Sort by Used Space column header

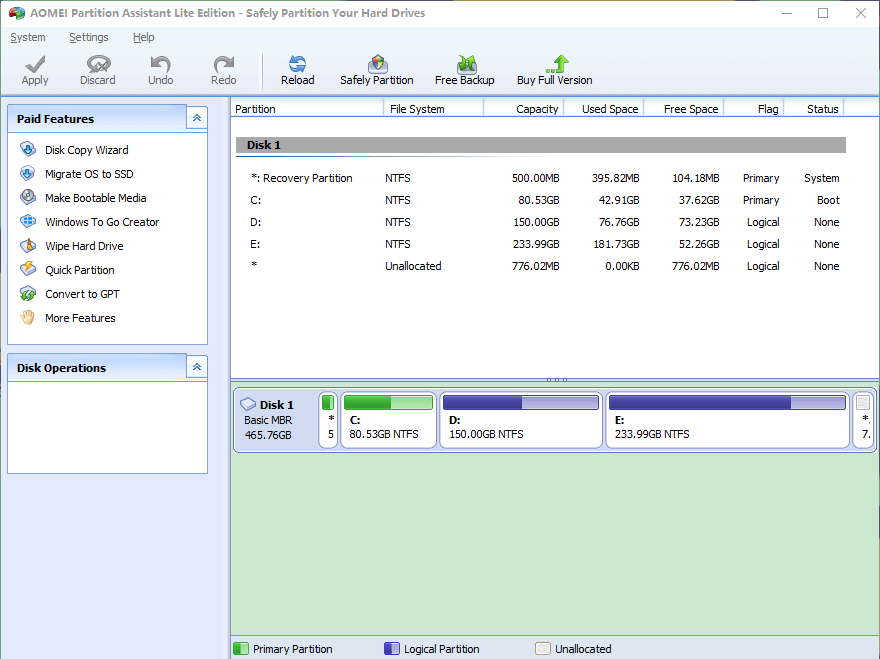tap(604, 109)
